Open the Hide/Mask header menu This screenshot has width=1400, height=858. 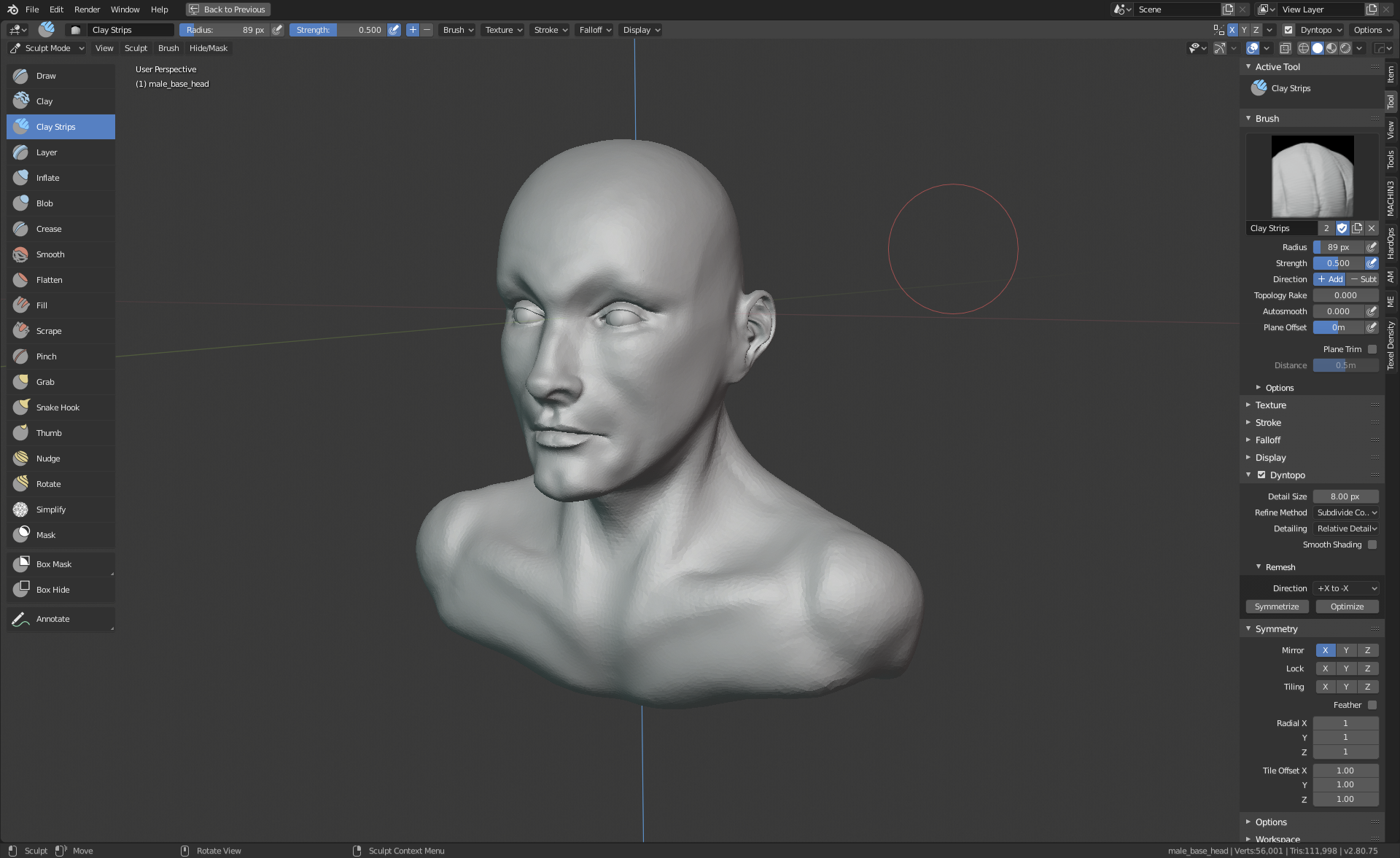point(208,48)
